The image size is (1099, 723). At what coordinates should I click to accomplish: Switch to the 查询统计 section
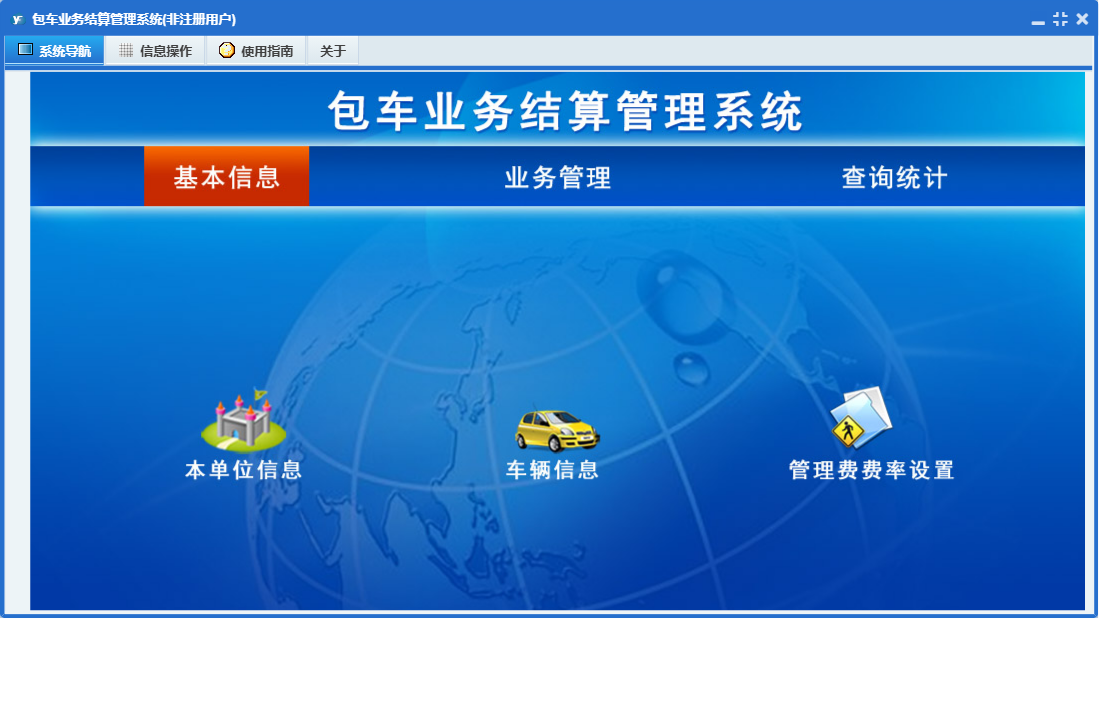click(x=894, y=177)
